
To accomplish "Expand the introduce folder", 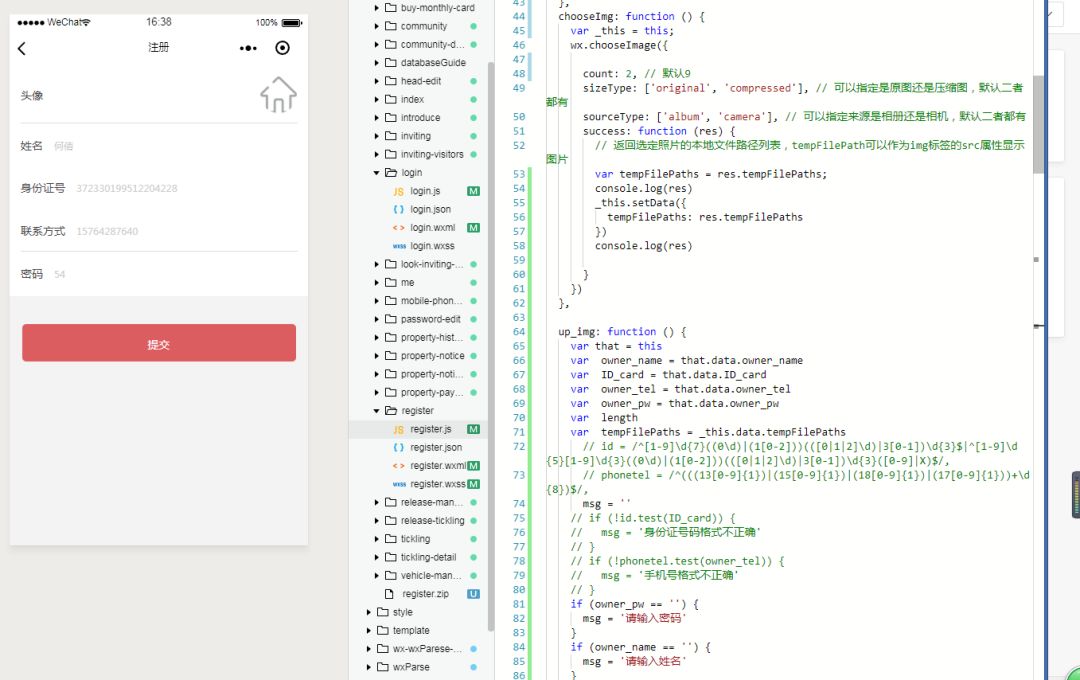I will pos(377,118).
